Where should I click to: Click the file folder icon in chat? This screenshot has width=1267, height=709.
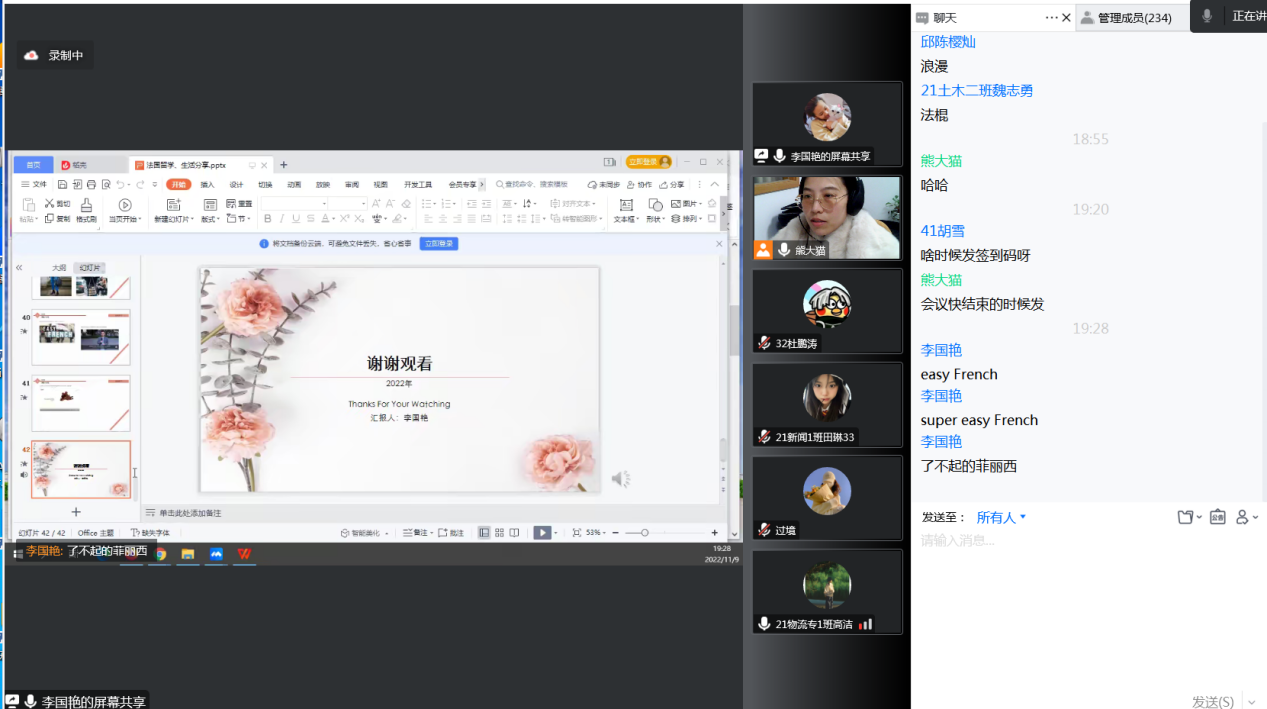click(1186, 517)
